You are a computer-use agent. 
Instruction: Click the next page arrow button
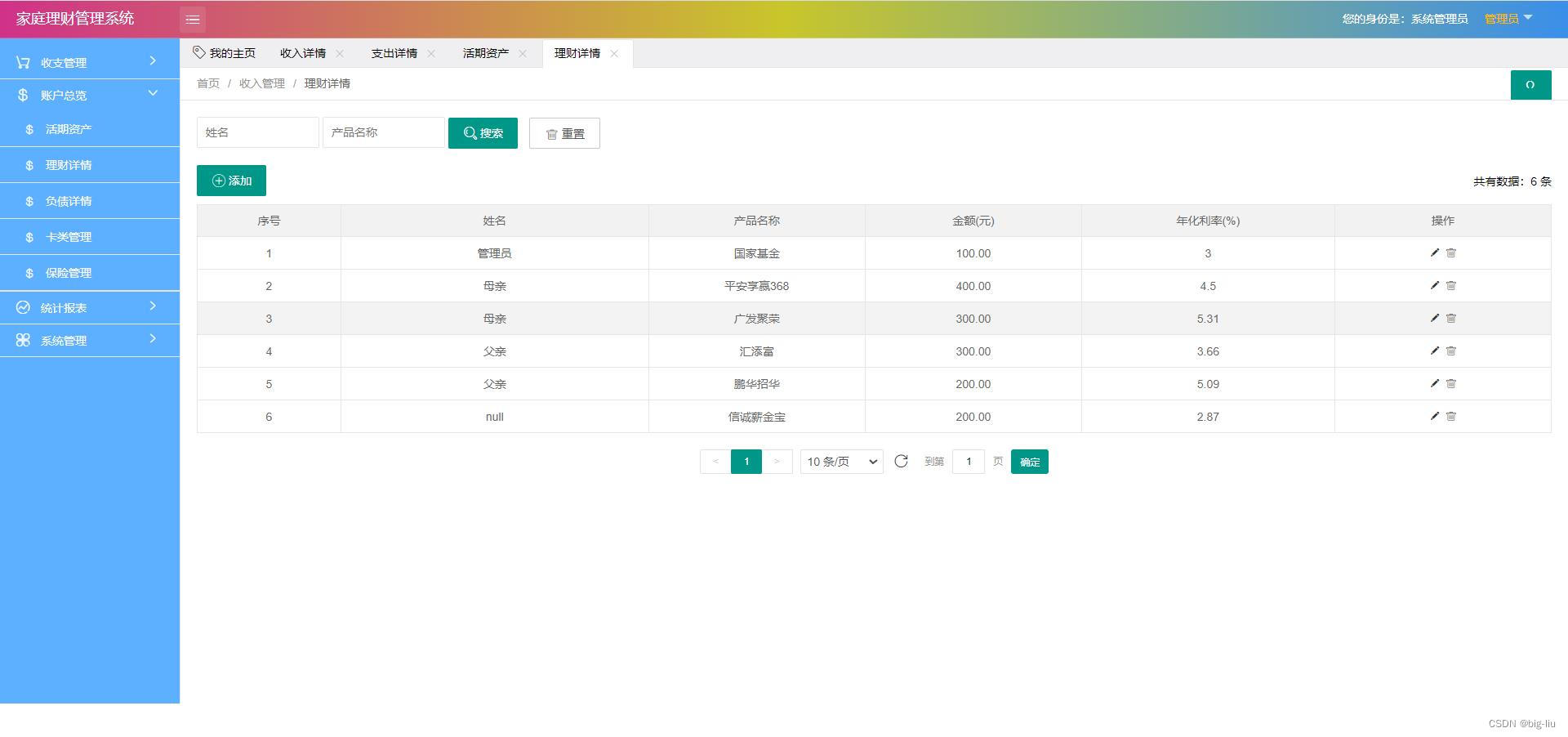[x=777, y=462]
